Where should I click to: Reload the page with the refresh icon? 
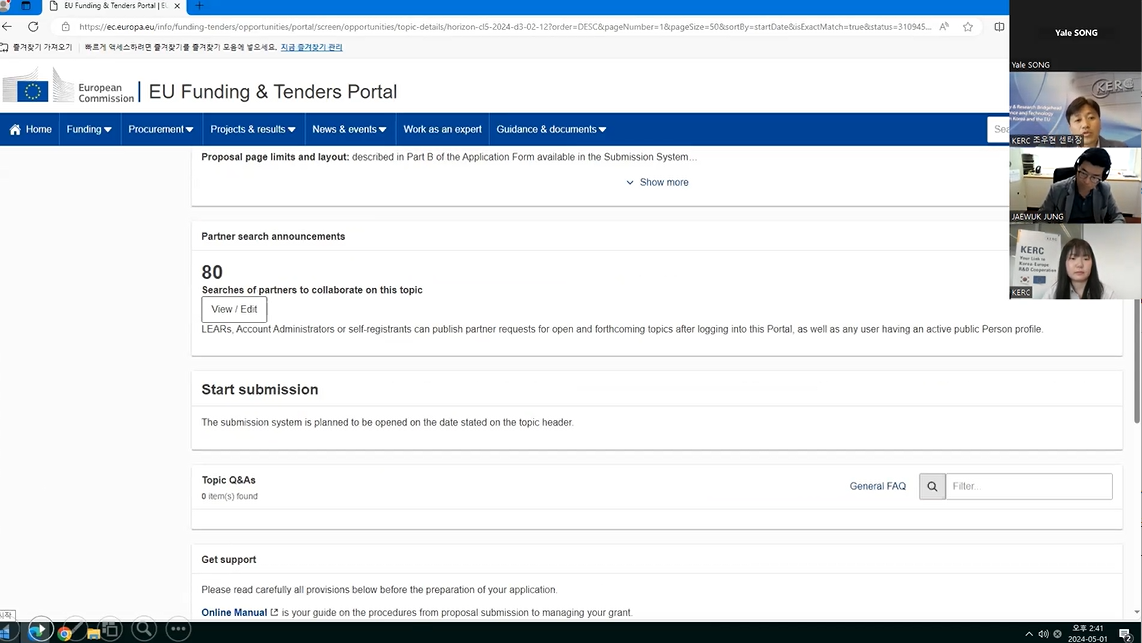pos(33,27)
